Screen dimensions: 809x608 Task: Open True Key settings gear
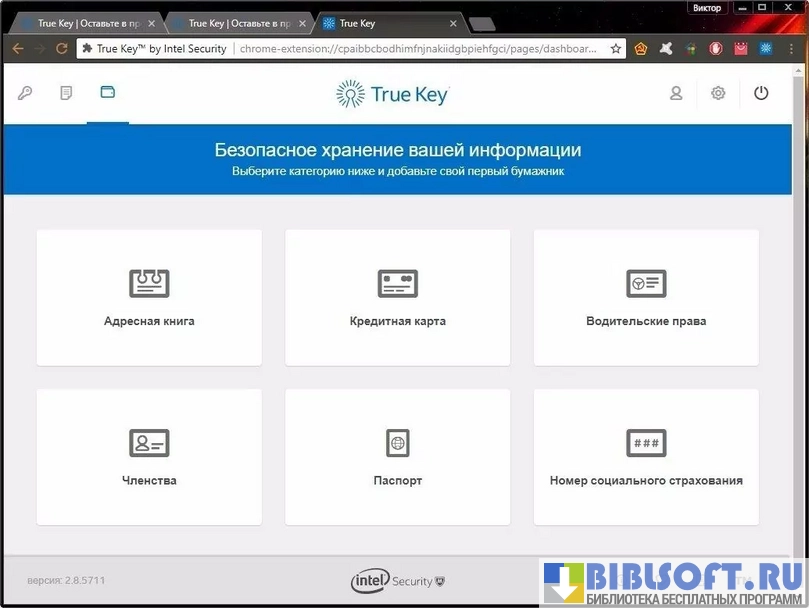718,93
